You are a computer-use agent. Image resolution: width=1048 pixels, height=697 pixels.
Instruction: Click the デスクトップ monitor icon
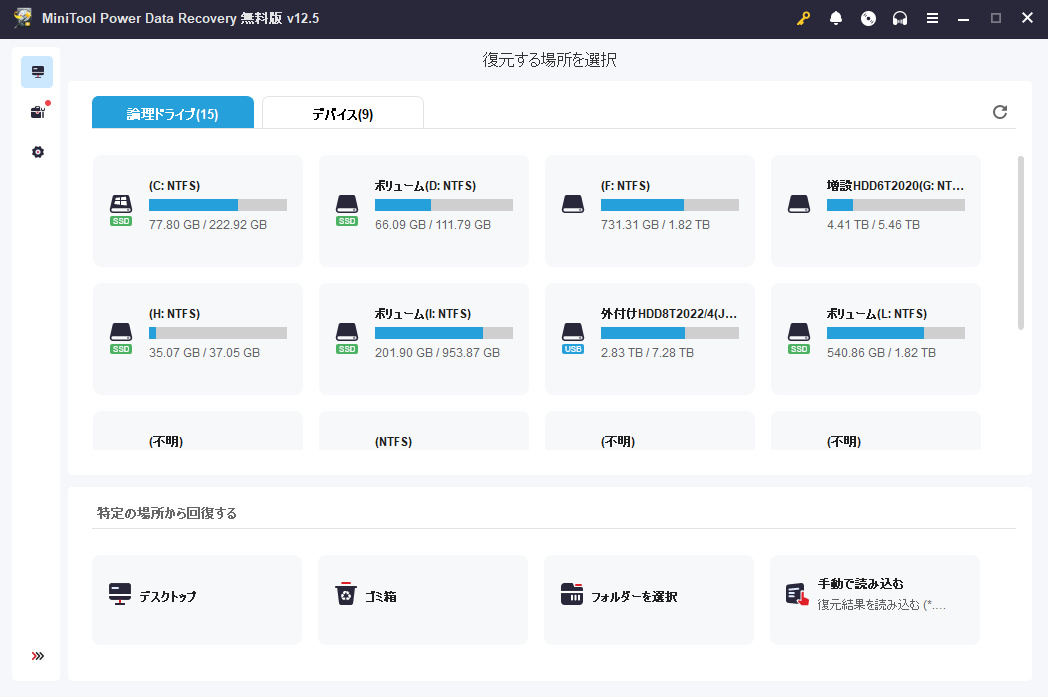pos(120,594)
